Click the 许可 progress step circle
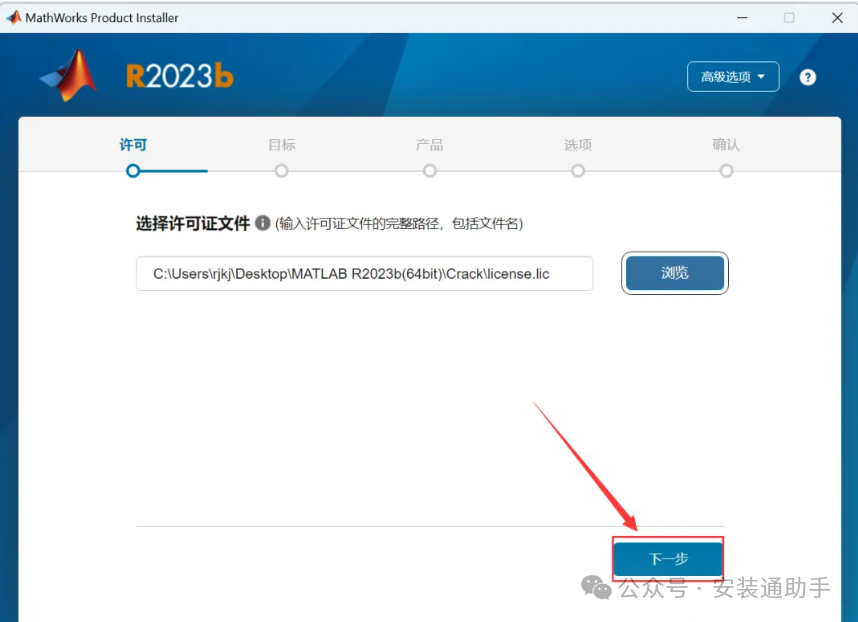This screenshot has height=622, width=858. [x=133, y=171]
